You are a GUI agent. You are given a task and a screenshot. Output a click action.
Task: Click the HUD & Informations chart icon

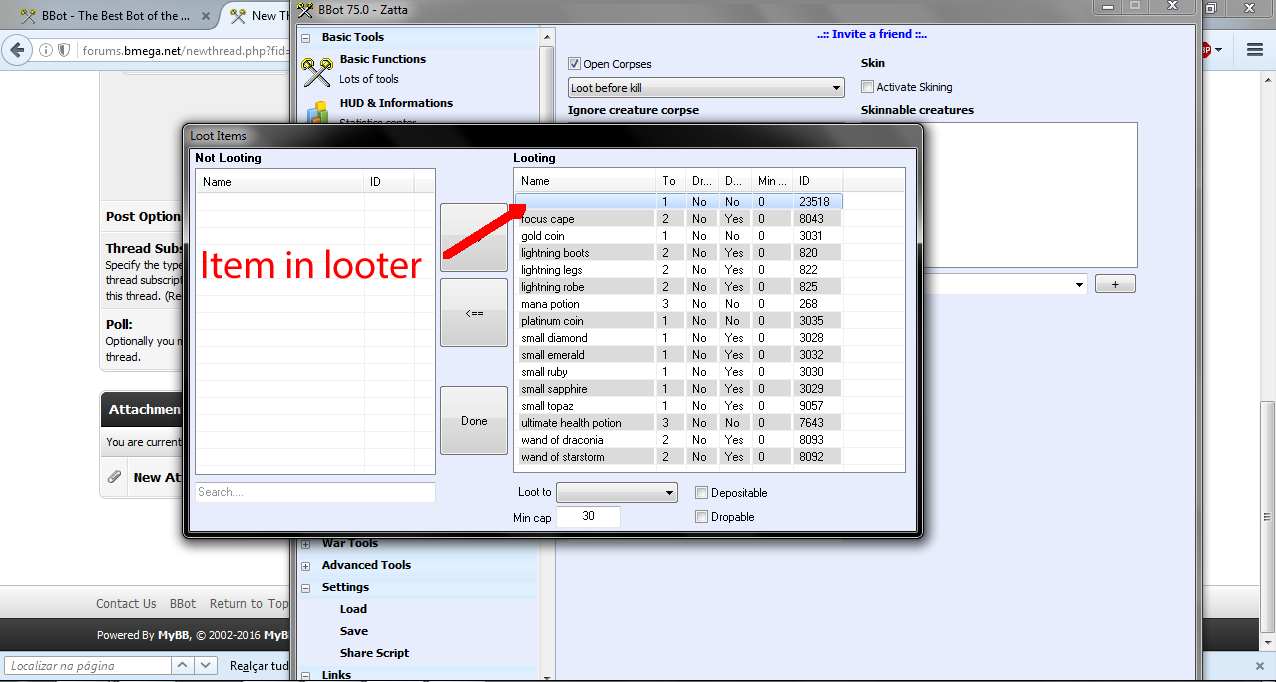tap(318, 112)
